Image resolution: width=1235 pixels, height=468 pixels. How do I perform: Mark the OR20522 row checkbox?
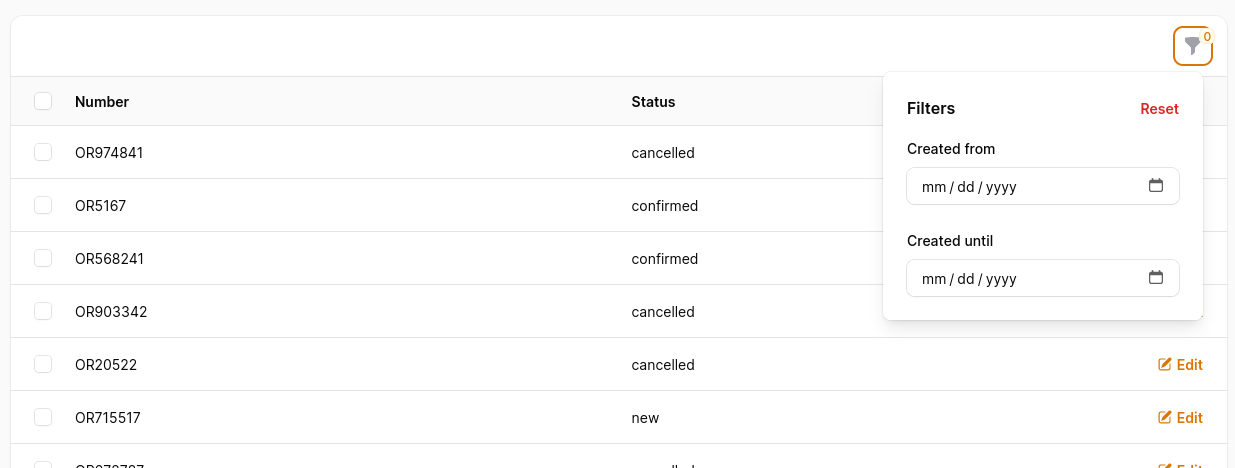pos(43,365)
